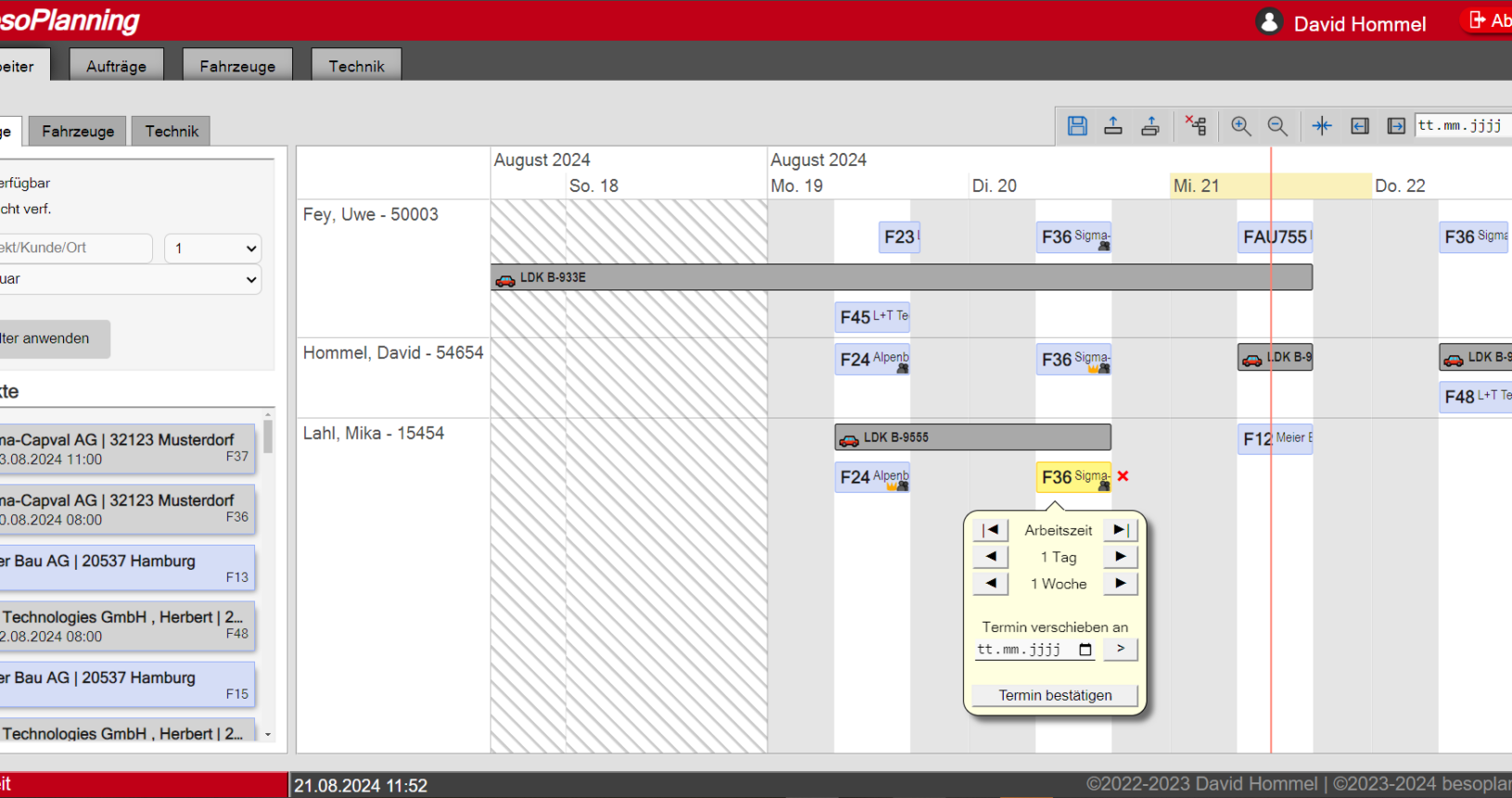The height and width of the screenshot is (798, 1512).
Task: Click the date input in the top toolbar
Action: (1461, 125)
